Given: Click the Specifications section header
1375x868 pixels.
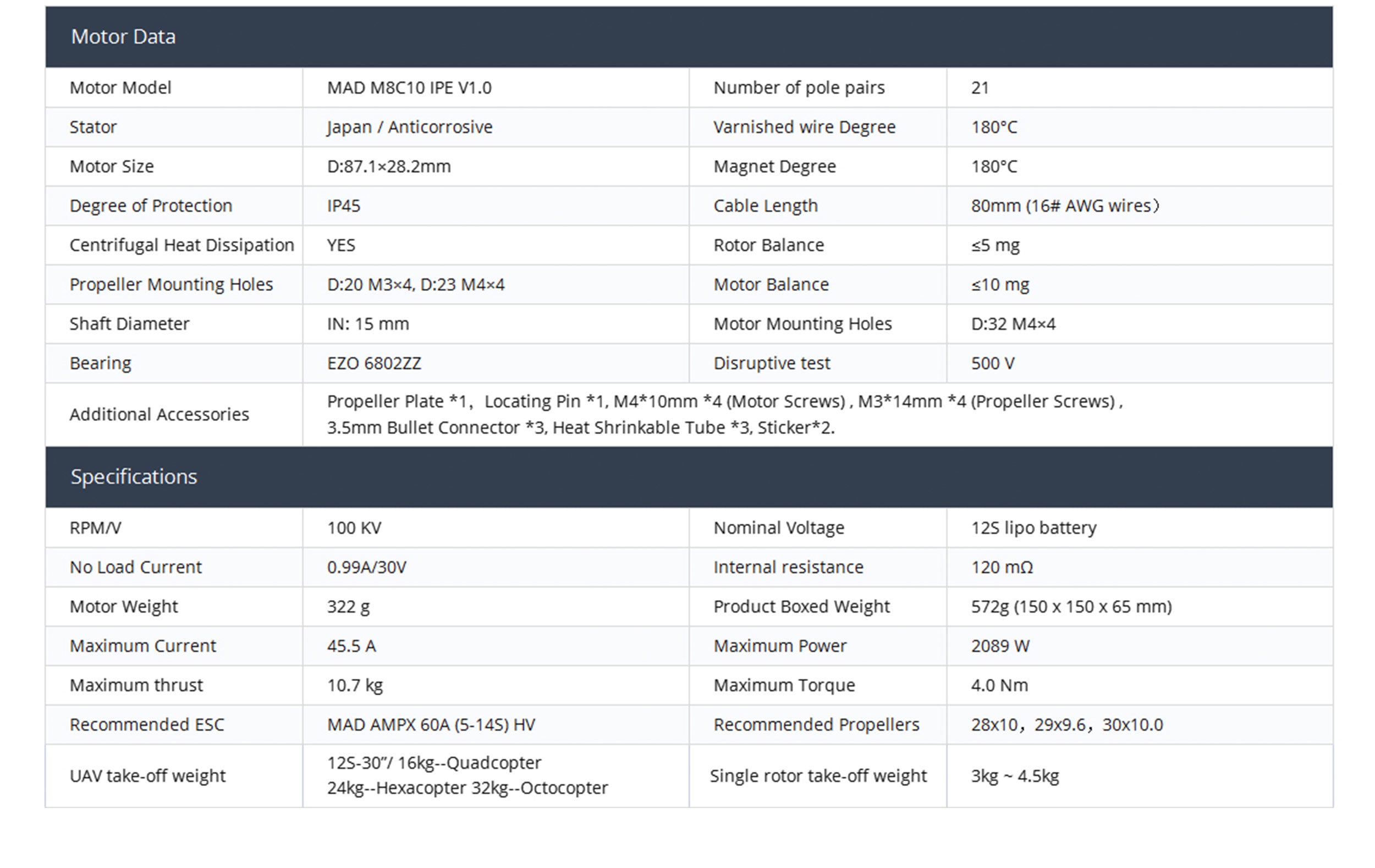Looking at the screenshot, I should click(x=134, y=477).
